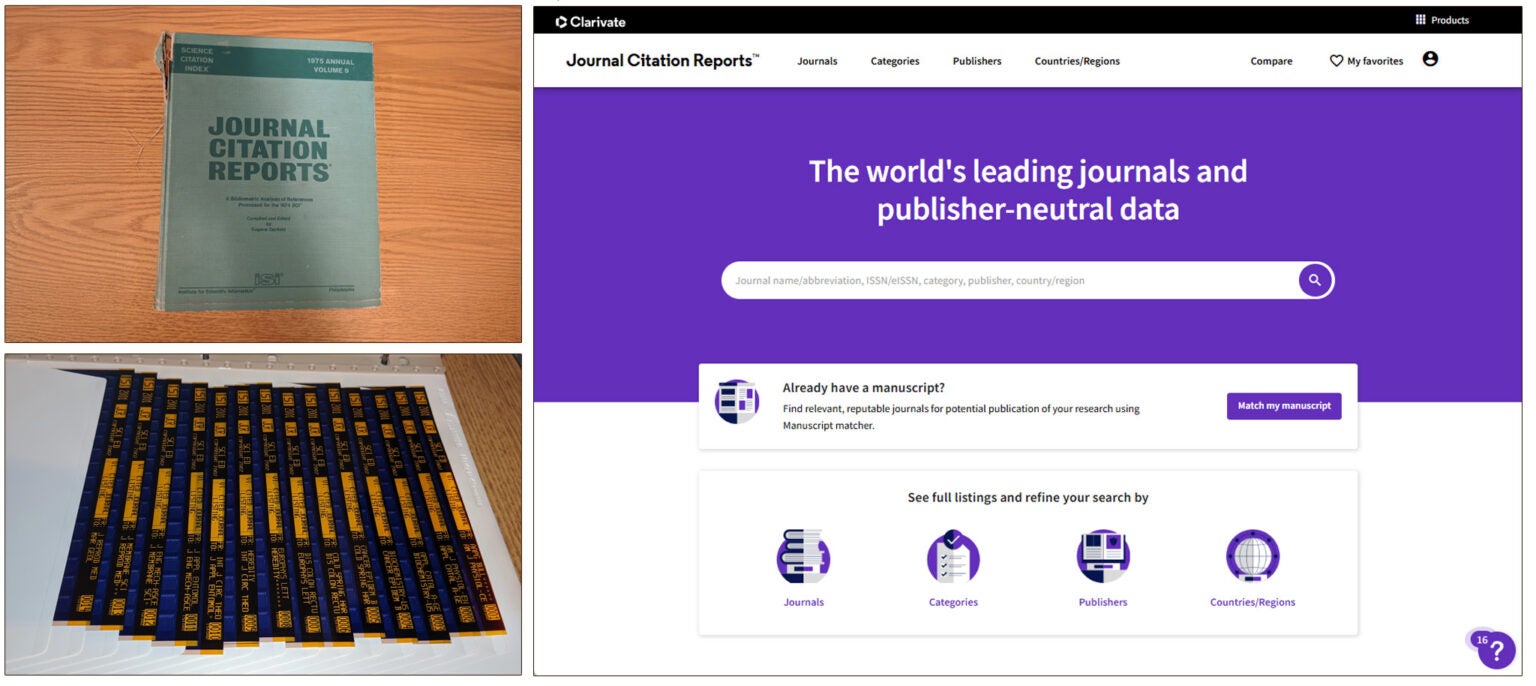Click the search magnifier icon
The height and width of the screenshot is (686, 1536).
[x=1313, y=280]
